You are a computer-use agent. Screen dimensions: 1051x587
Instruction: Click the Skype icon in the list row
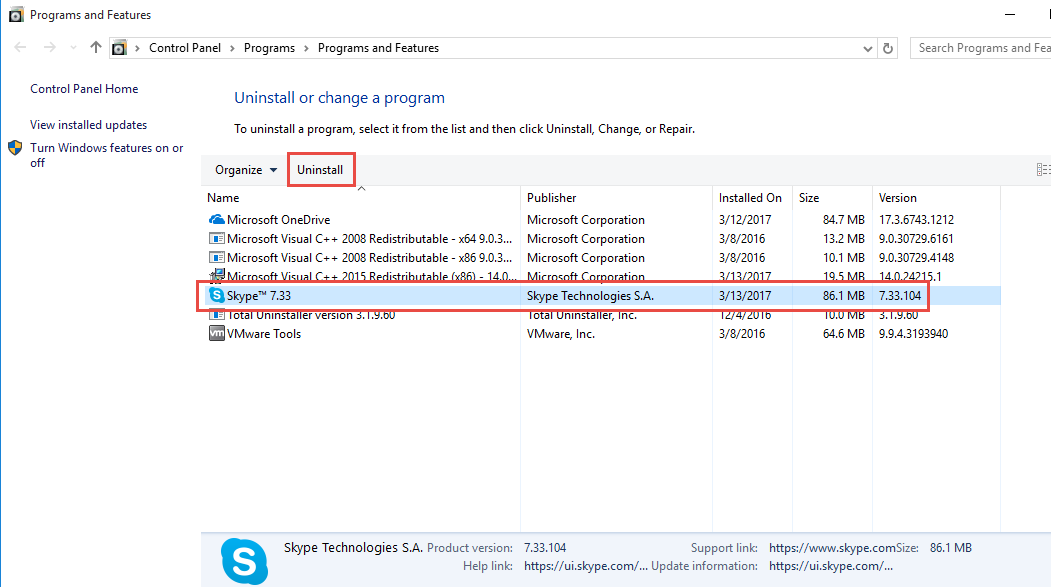coord(217,295)
